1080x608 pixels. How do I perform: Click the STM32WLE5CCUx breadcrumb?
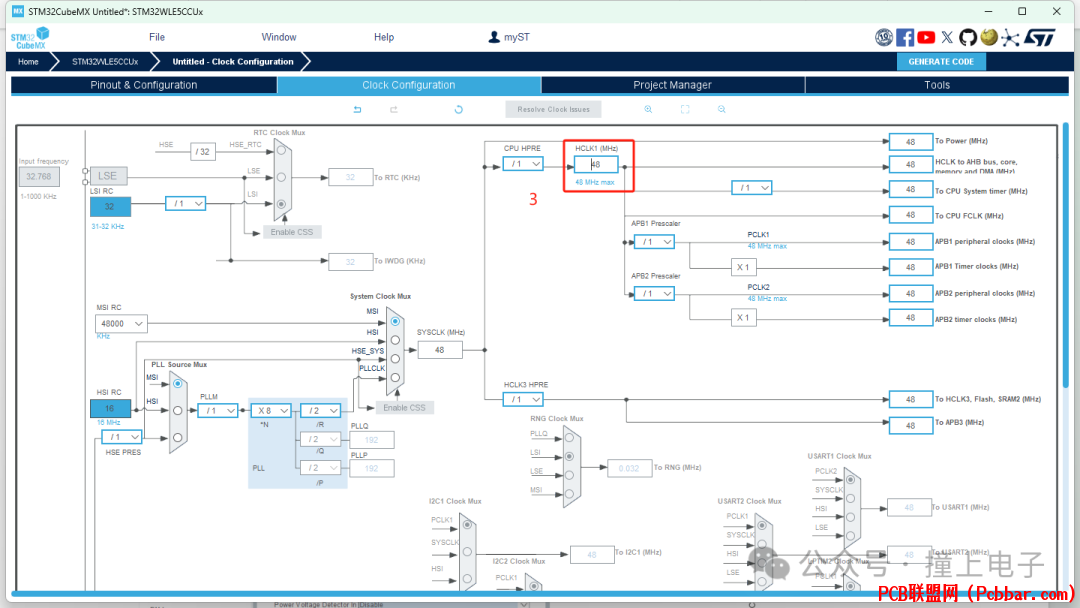point(105,61)
